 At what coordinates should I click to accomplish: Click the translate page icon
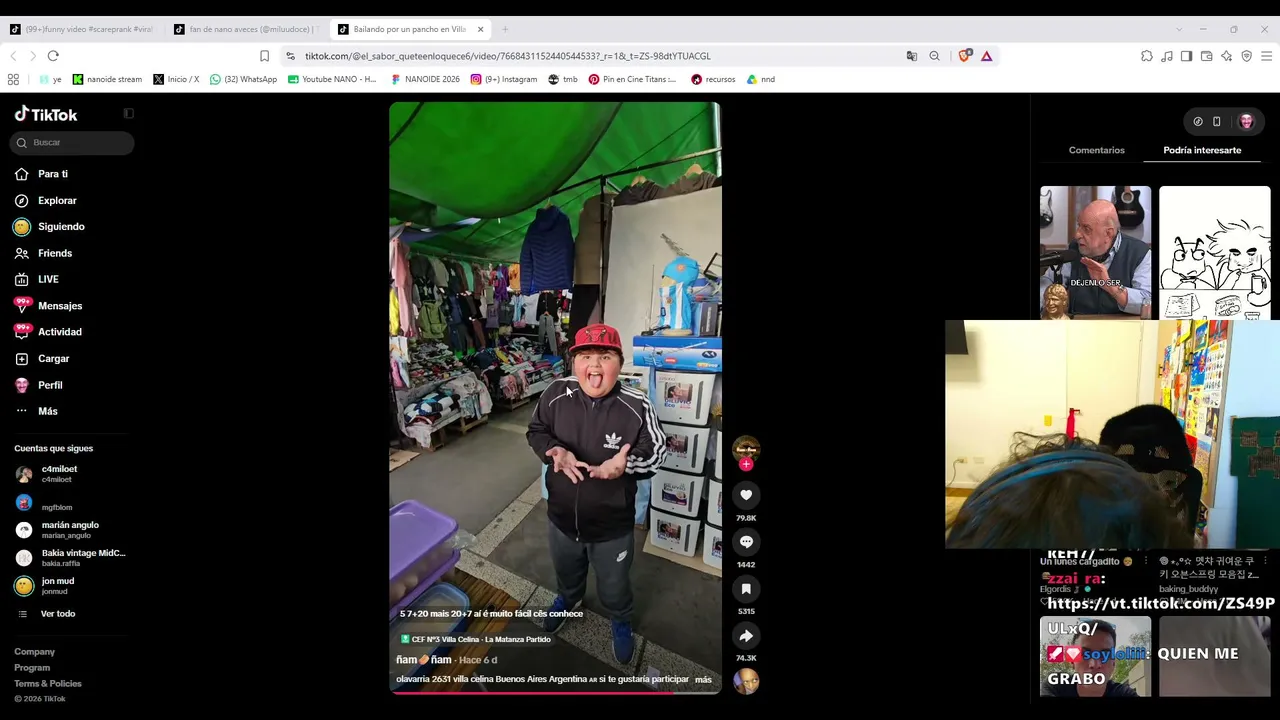[912, 56]
